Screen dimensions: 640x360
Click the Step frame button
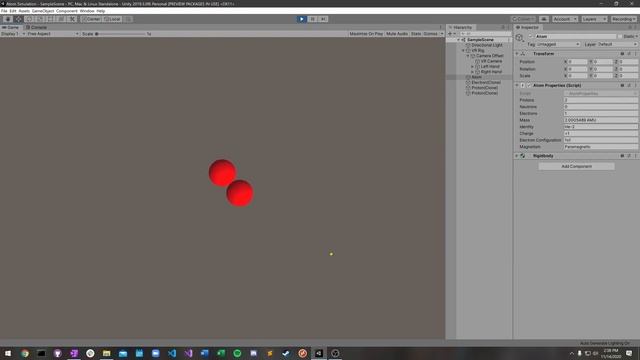[x=323, y=19]
